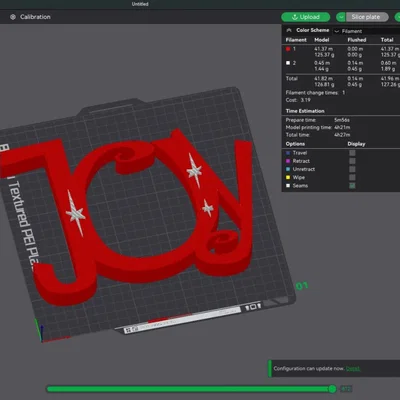This screenshot has height=400, width=400.
Task: Click the green plate number 01 label
Action: (x=302, y=286)
